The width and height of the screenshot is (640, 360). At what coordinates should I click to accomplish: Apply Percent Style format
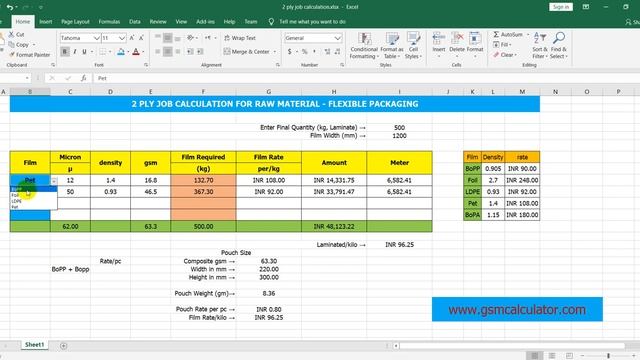pos(304,51)
